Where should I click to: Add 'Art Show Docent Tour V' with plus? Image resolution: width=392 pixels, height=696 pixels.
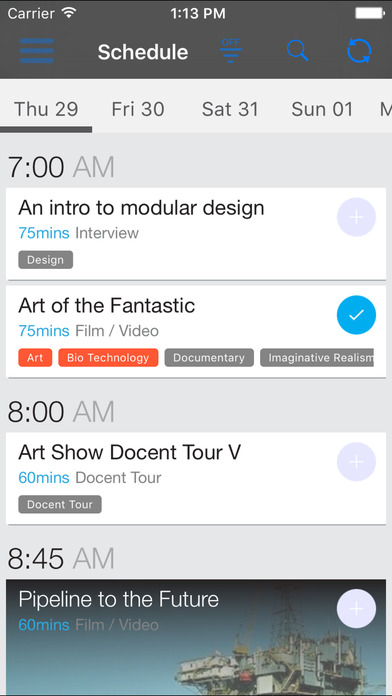[356, 462]
